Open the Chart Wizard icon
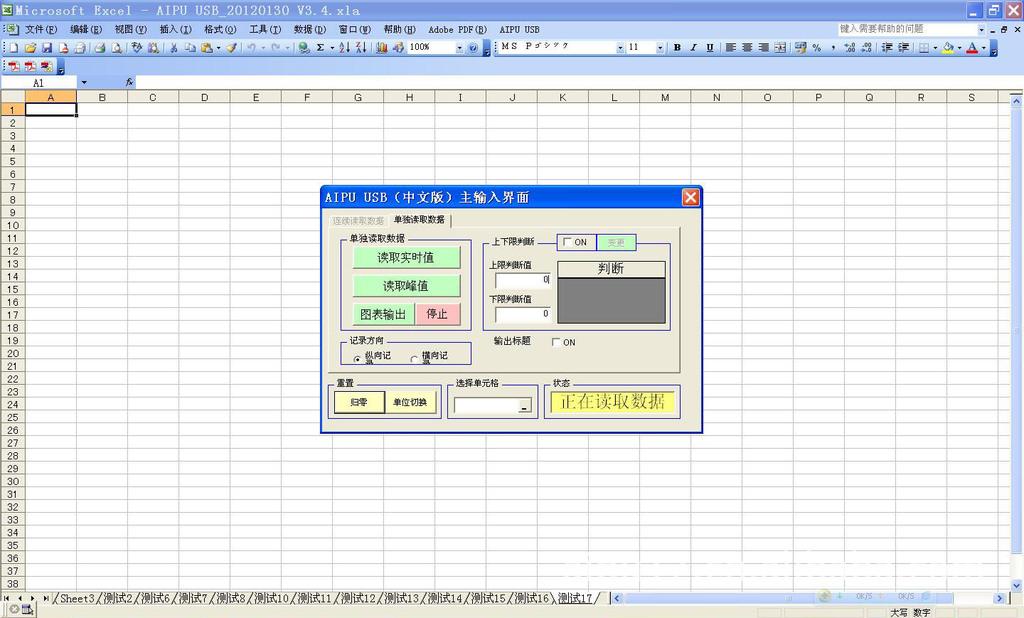Viewport: 1024px width, 618px height. pos(382,48)
